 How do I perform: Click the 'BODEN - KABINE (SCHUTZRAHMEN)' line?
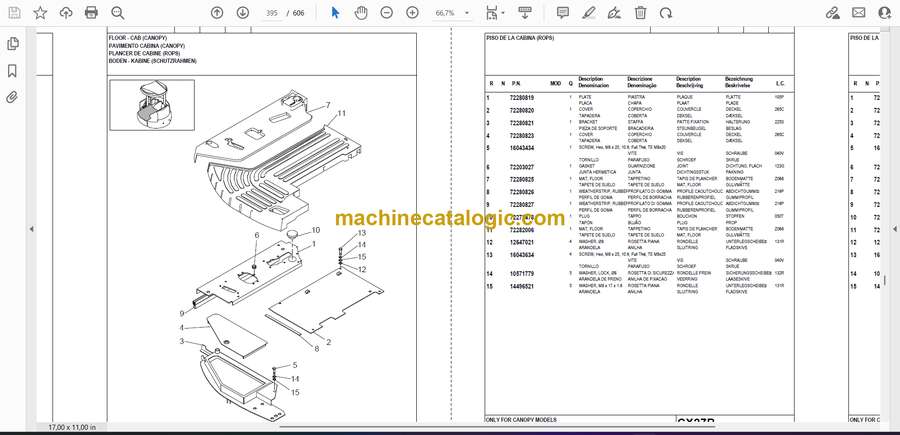tap(153, 61)
